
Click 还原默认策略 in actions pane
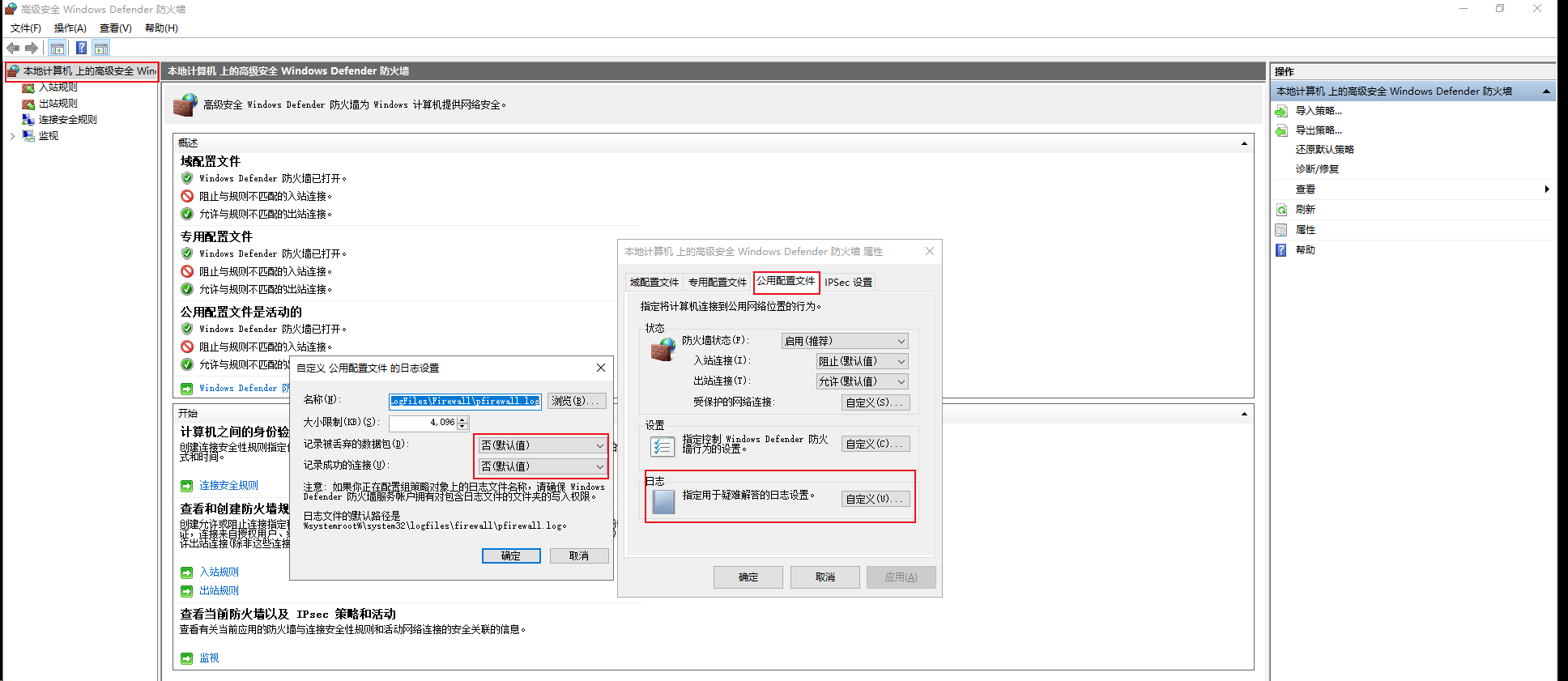(x=1324, y=150)
